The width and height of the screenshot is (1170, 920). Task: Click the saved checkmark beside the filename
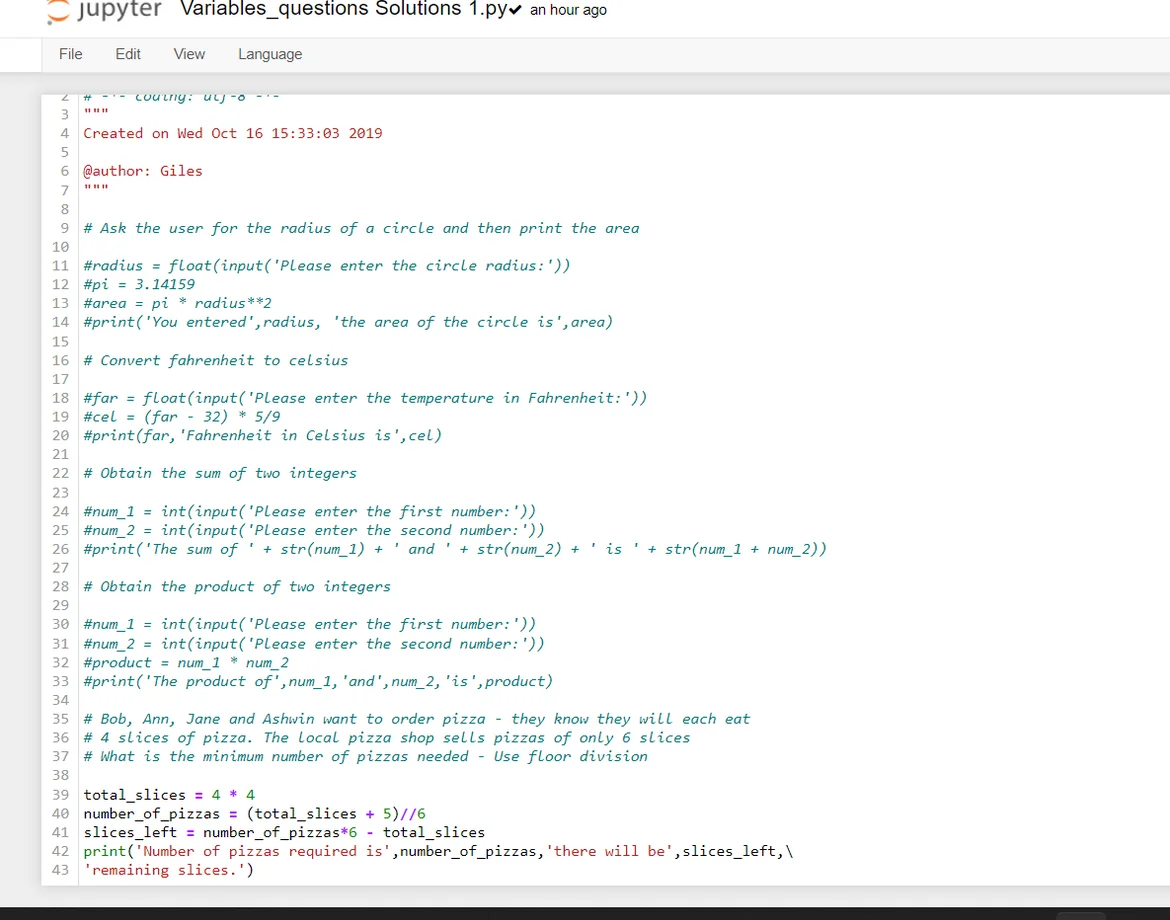click(x=517, y=10)
